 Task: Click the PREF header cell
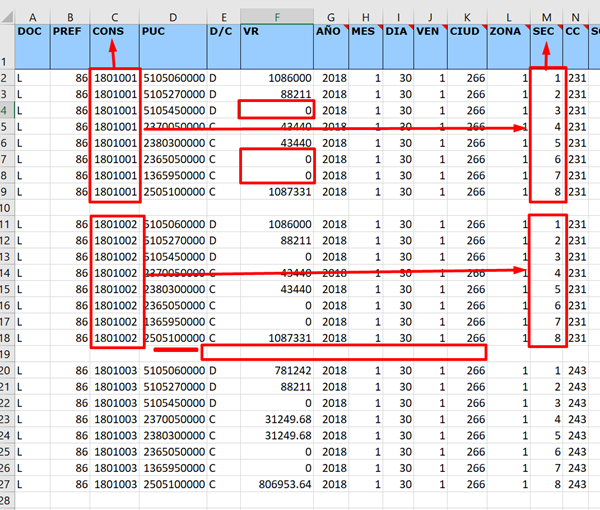(70, 32)
